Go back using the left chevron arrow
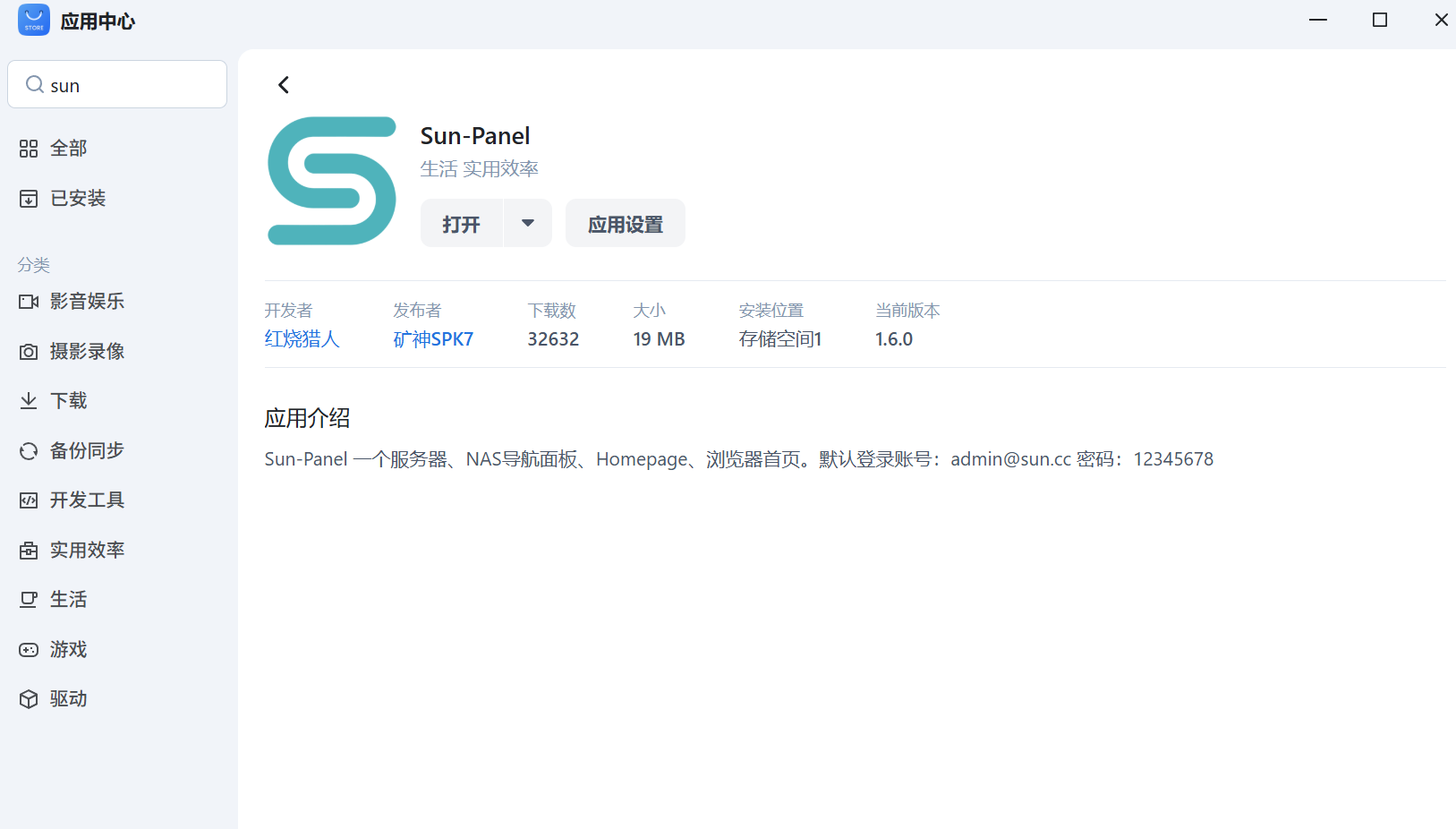 click(x=284, y=85)
